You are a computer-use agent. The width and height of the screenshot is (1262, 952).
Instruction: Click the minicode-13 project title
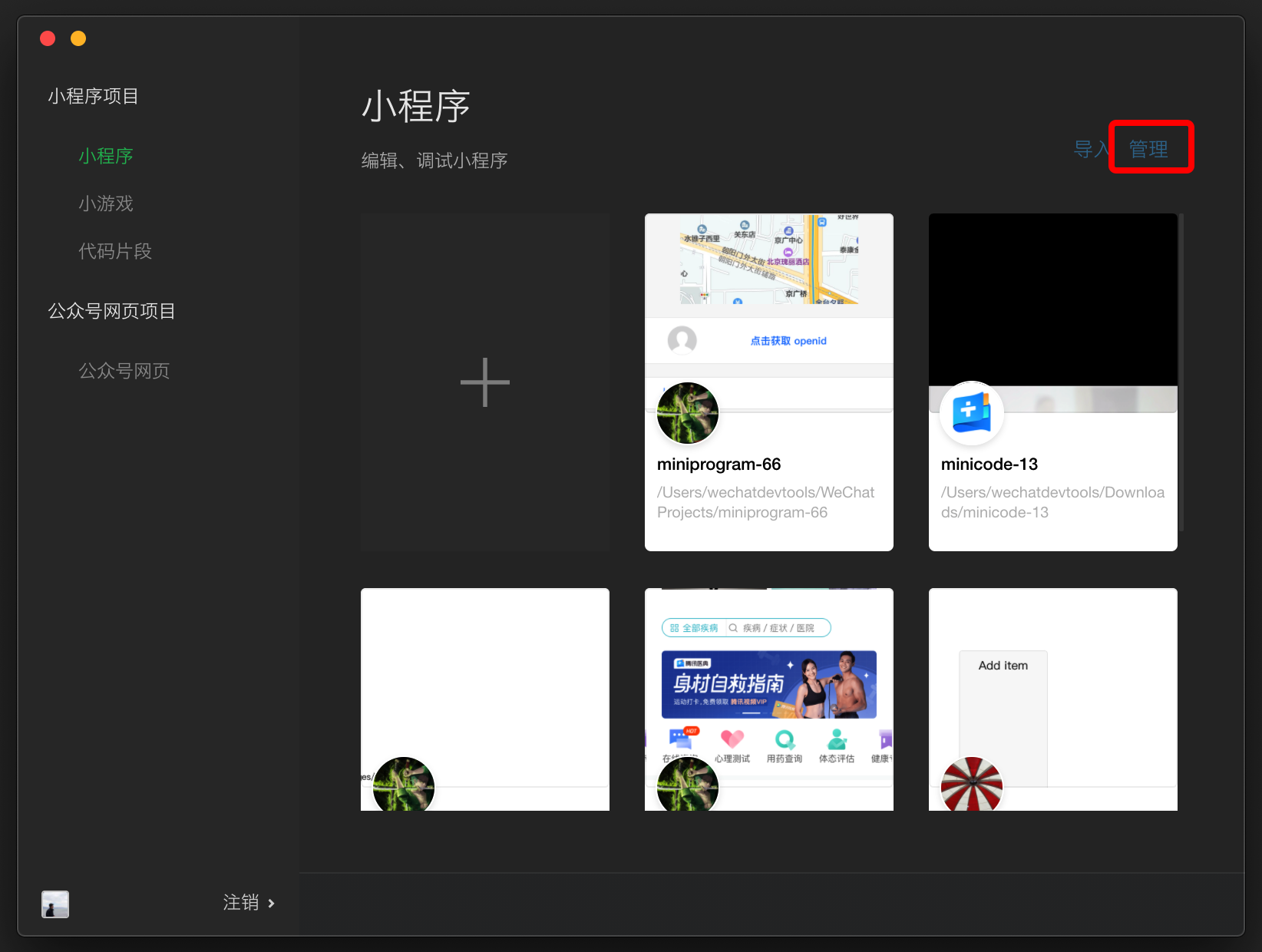click(989, 464)
